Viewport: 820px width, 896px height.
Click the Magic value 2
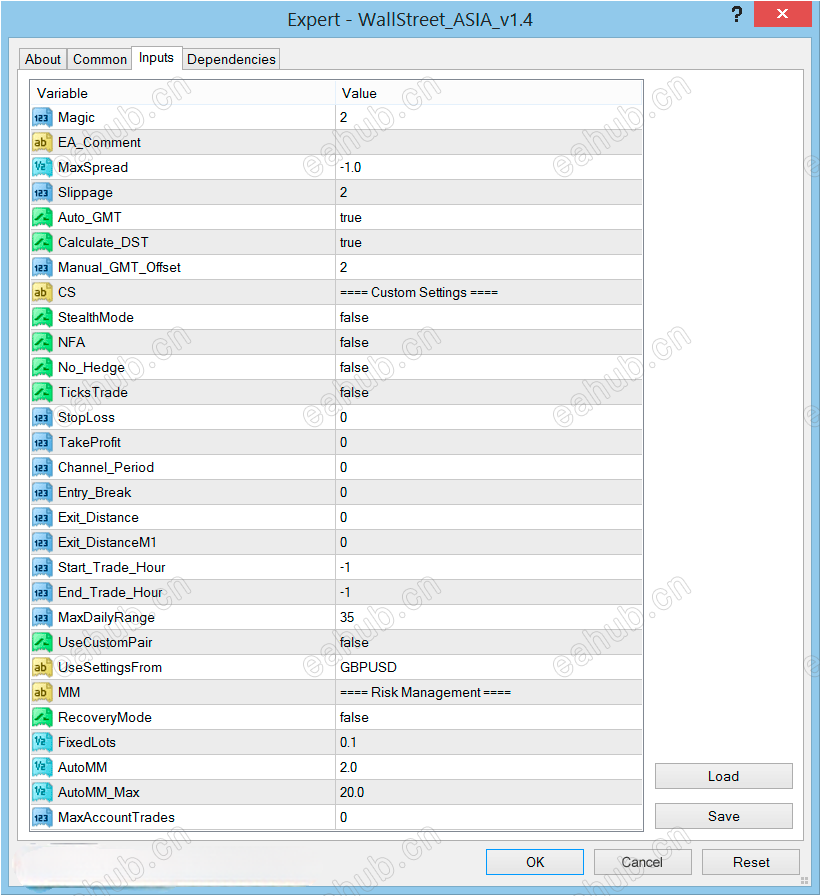(x=343, y=118)
